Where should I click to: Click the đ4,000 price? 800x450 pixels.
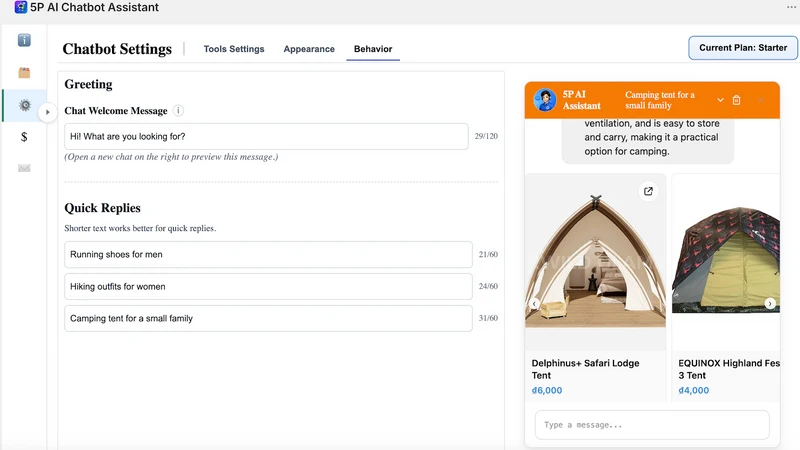[693, 390]
